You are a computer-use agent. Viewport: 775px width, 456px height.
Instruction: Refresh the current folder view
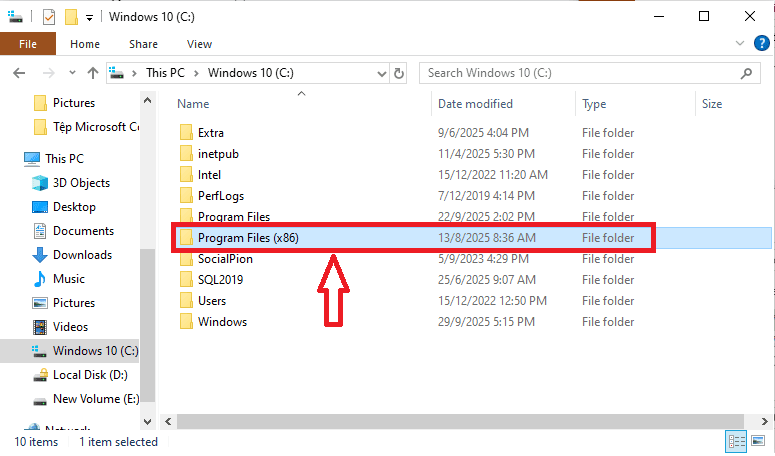pos(399,73)
